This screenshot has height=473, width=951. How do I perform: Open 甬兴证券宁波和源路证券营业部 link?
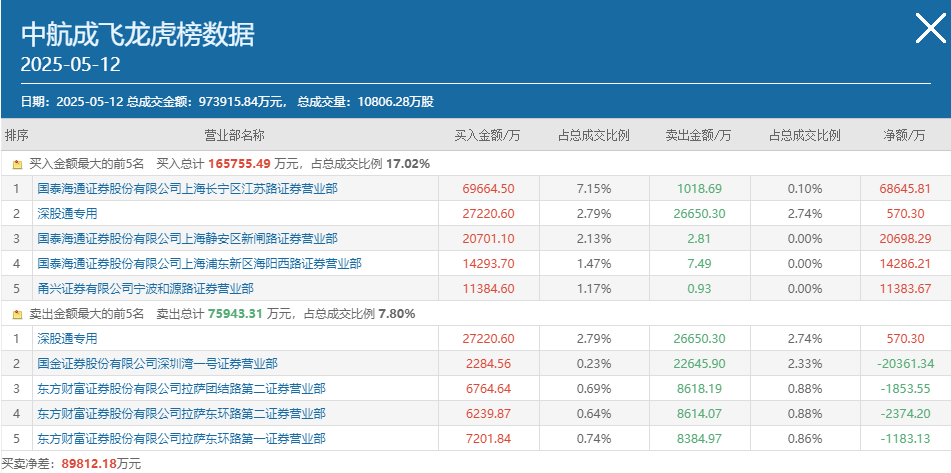[x=146, y=289]
